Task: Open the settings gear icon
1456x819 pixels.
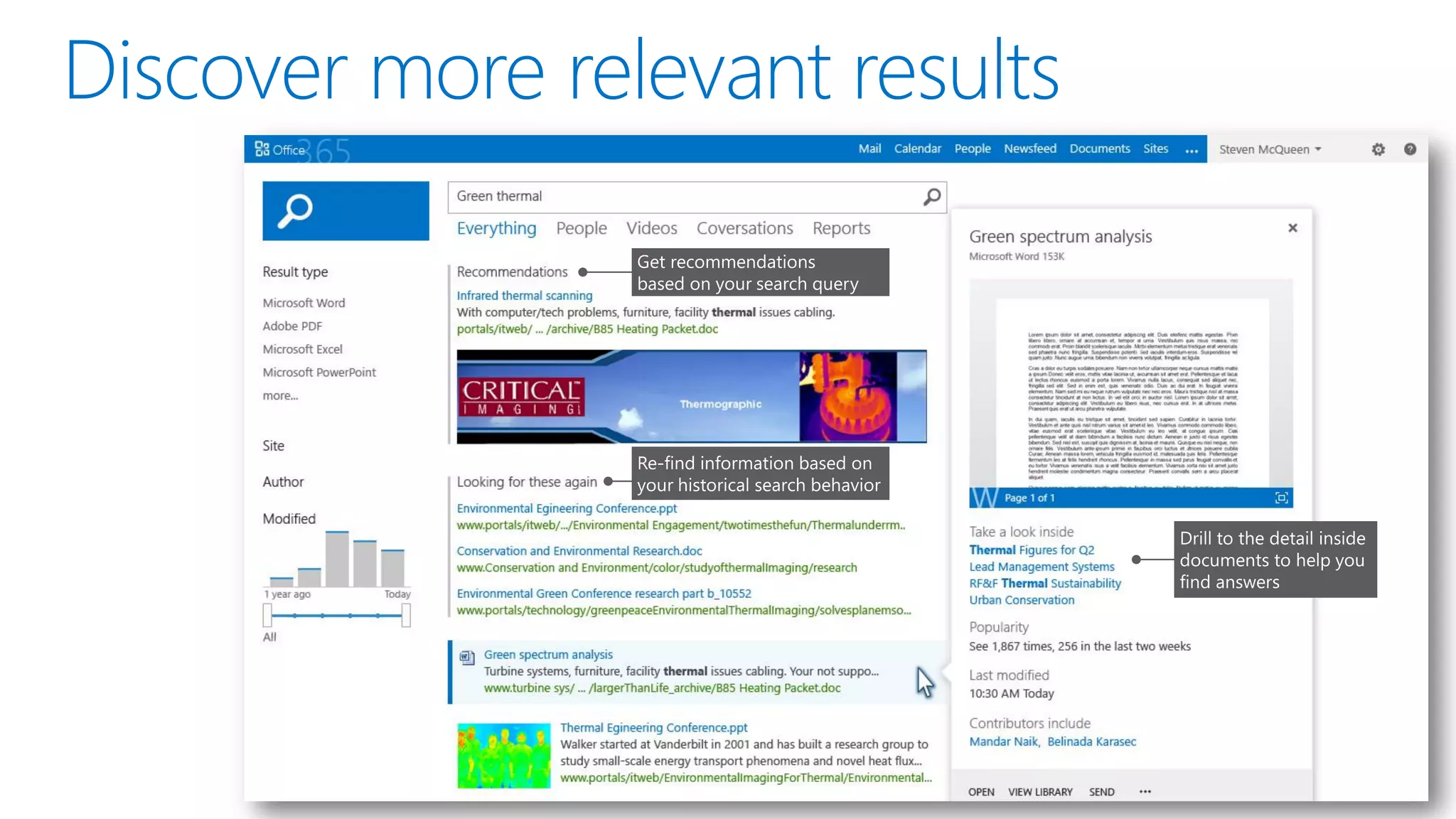Action: pos(1378,149)
